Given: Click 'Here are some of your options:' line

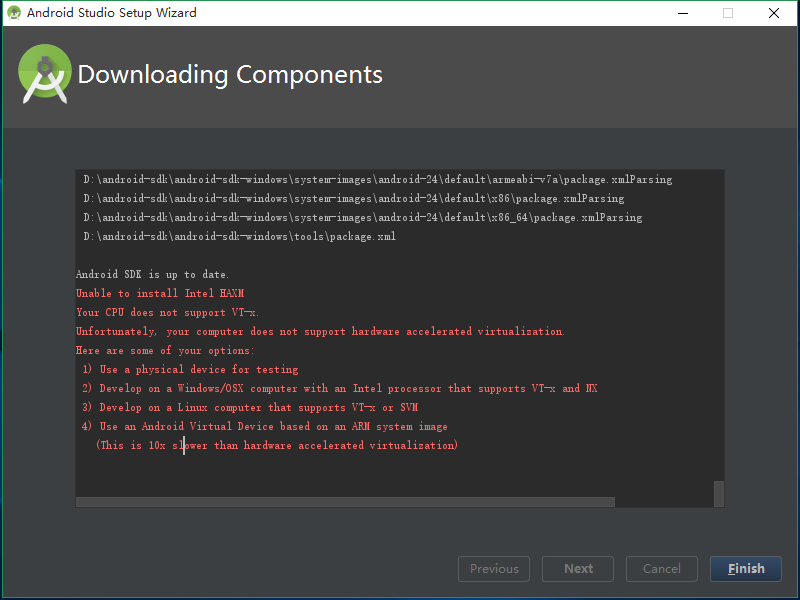Looking at the screenshot, I should 165,351.
